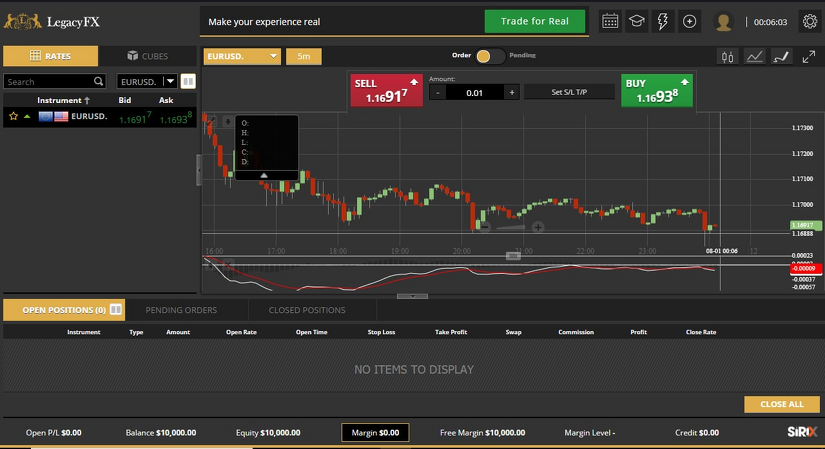Open the education graduation cap icon
The width and height of the screenshot is (825, 449).
pyautogui.click(x=637, y=22)
